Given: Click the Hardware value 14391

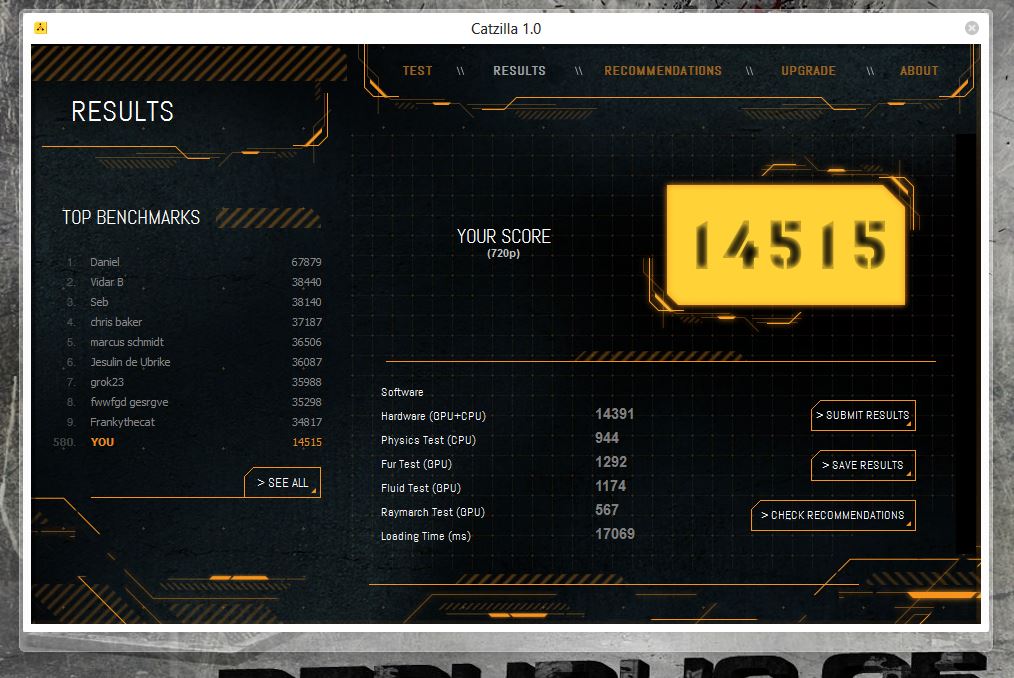Looking at the screenshot, I should (x=614, y=414).
